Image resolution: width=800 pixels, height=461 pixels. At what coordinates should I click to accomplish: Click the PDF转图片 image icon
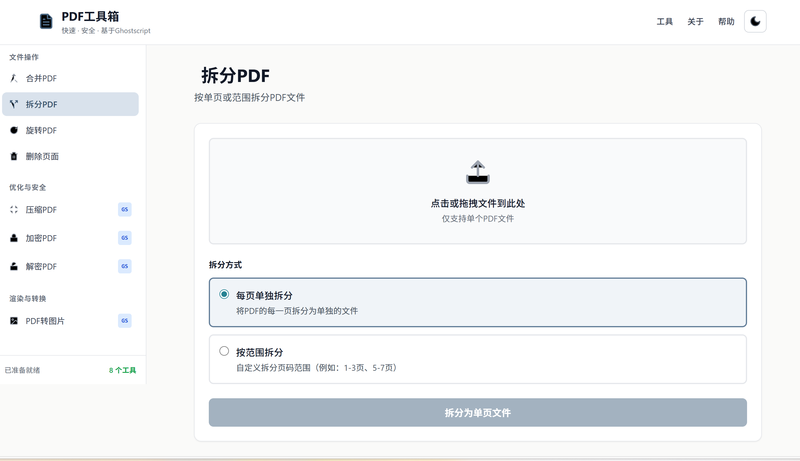click(x=14, y=321)
